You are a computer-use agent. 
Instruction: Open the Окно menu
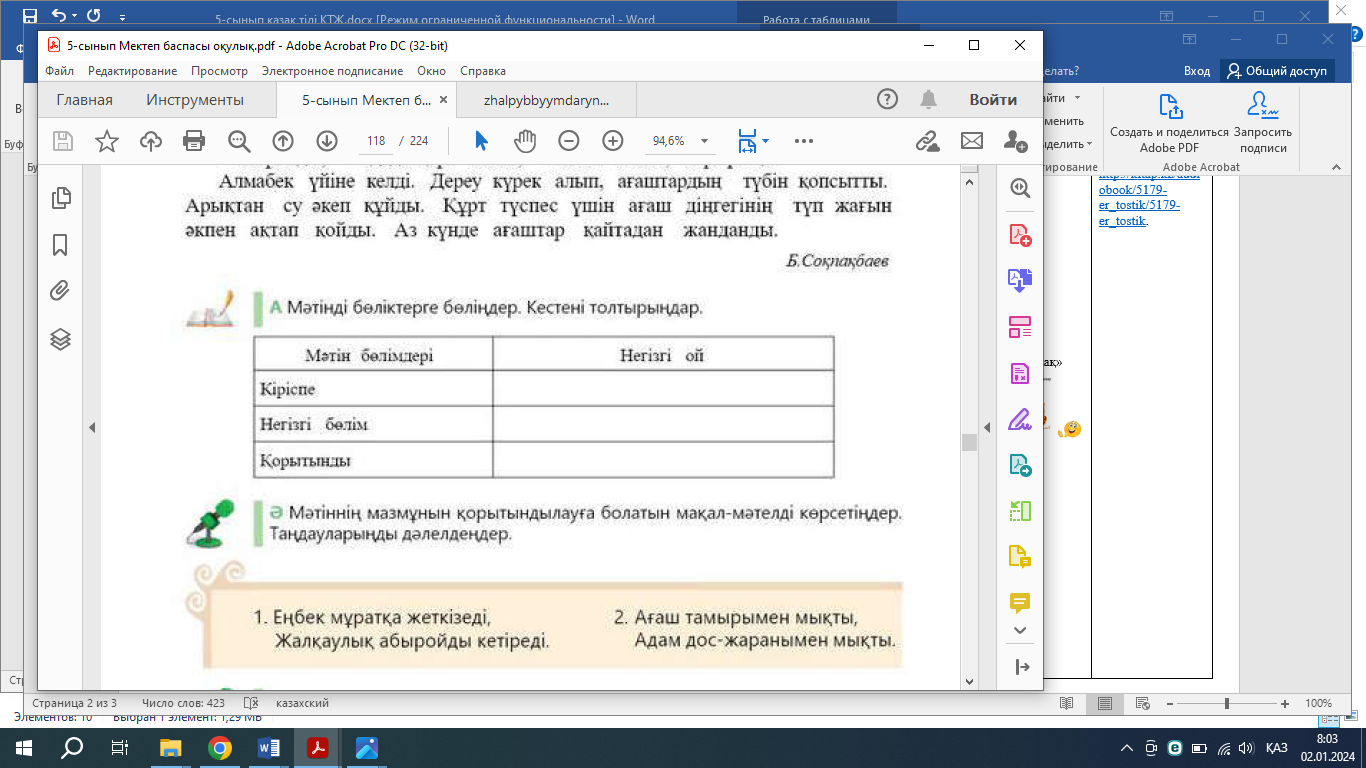[431, 71]
